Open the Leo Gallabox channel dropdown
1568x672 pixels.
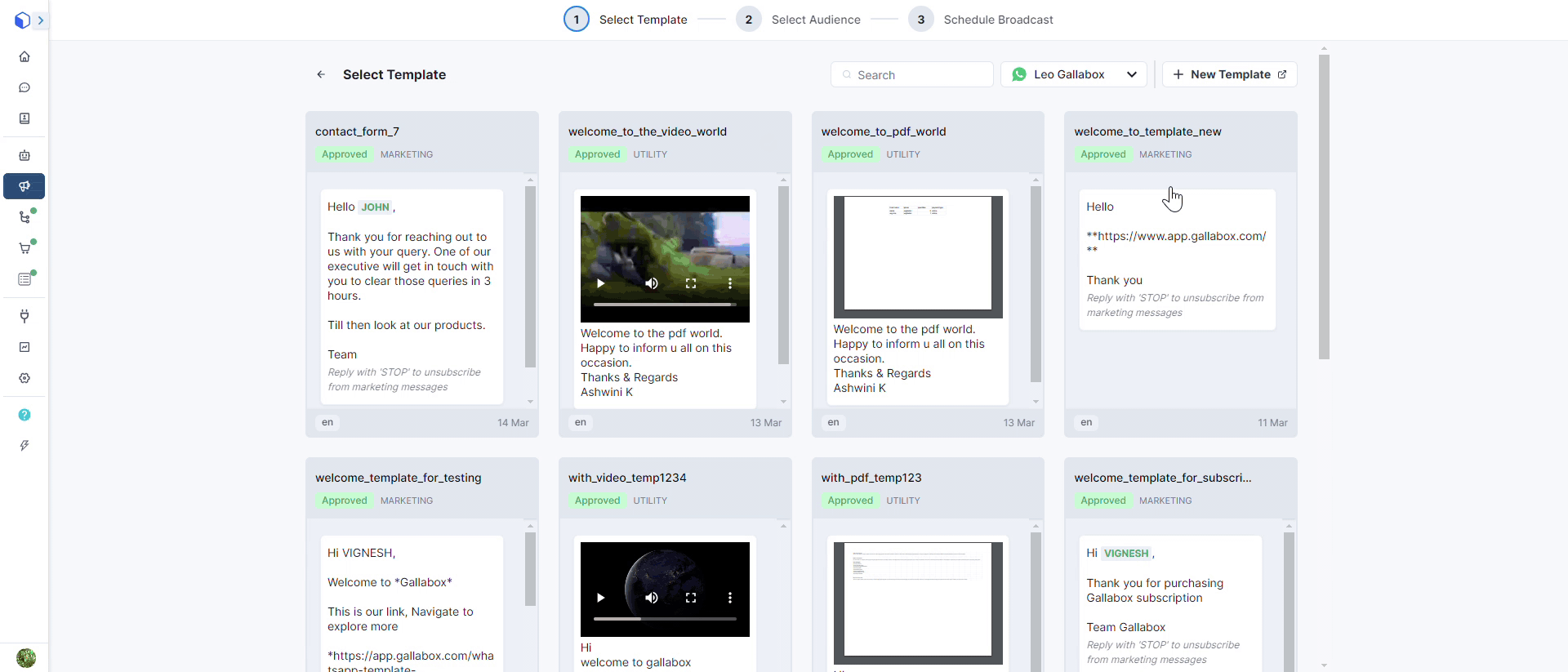1073,74
